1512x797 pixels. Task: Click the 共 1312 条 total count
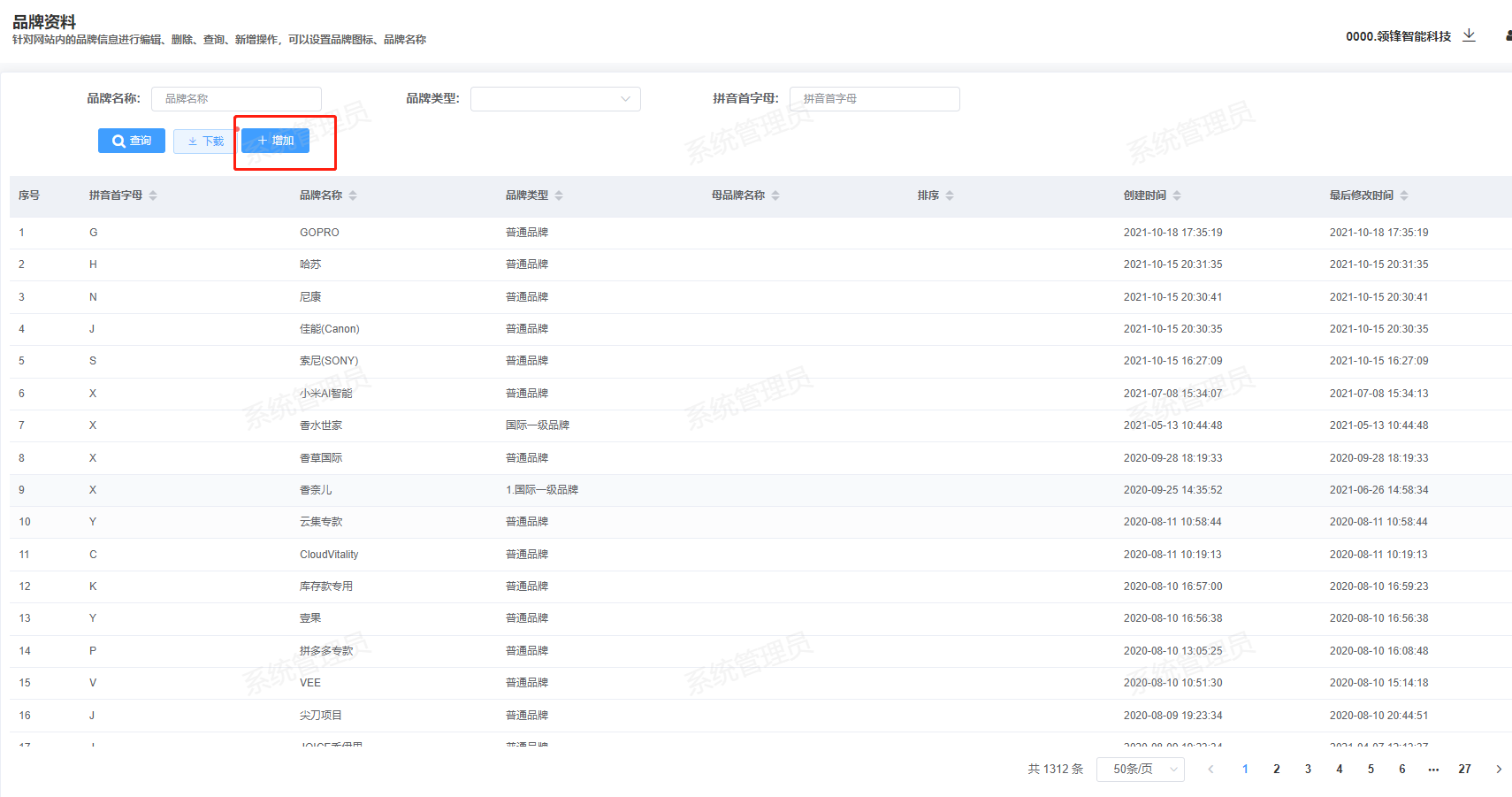[1056, 770]
